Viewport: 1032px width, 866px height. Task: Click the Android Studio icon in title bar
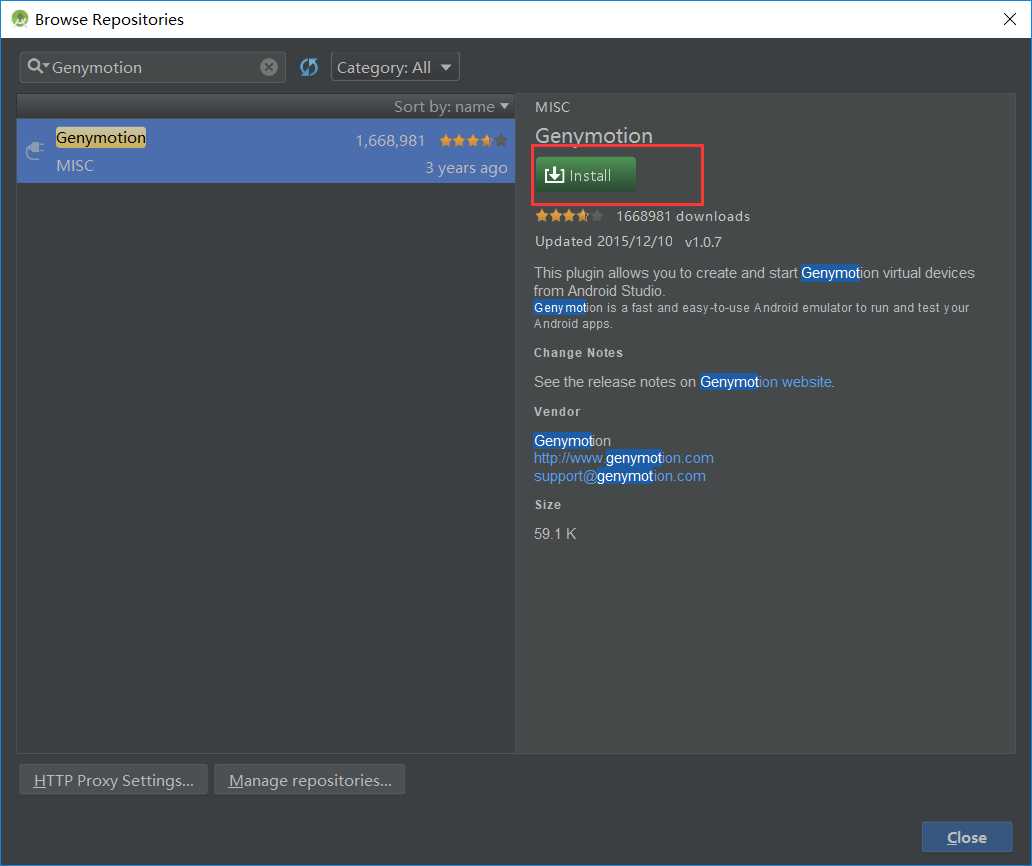click(20, 19)
